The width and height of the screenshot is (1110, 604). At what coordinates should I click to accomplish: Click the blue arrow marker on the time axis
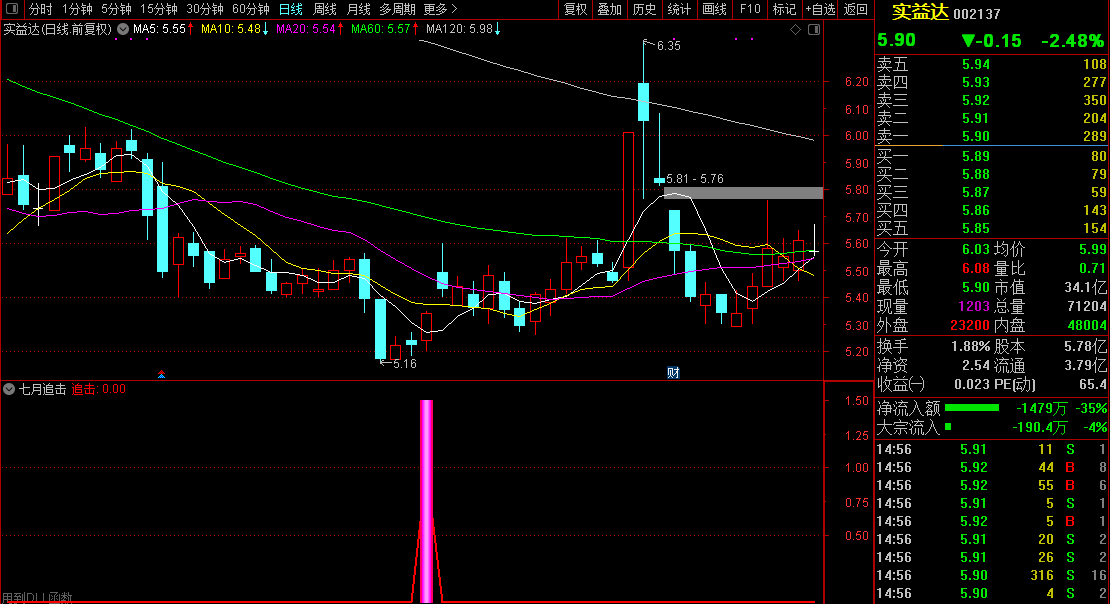click(x=162, y=374)
